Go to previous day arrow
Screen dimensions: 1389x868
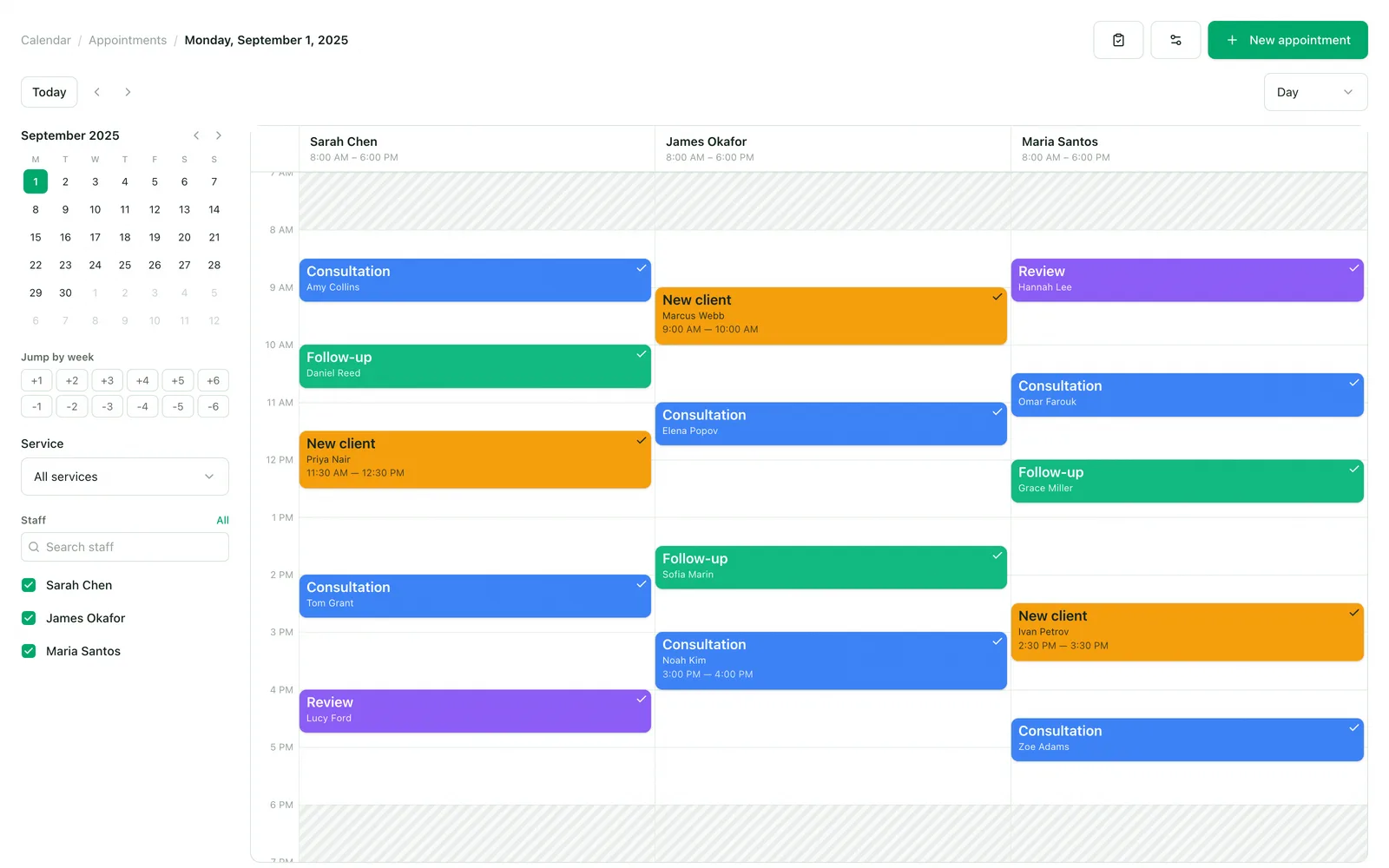pos(97,92)
